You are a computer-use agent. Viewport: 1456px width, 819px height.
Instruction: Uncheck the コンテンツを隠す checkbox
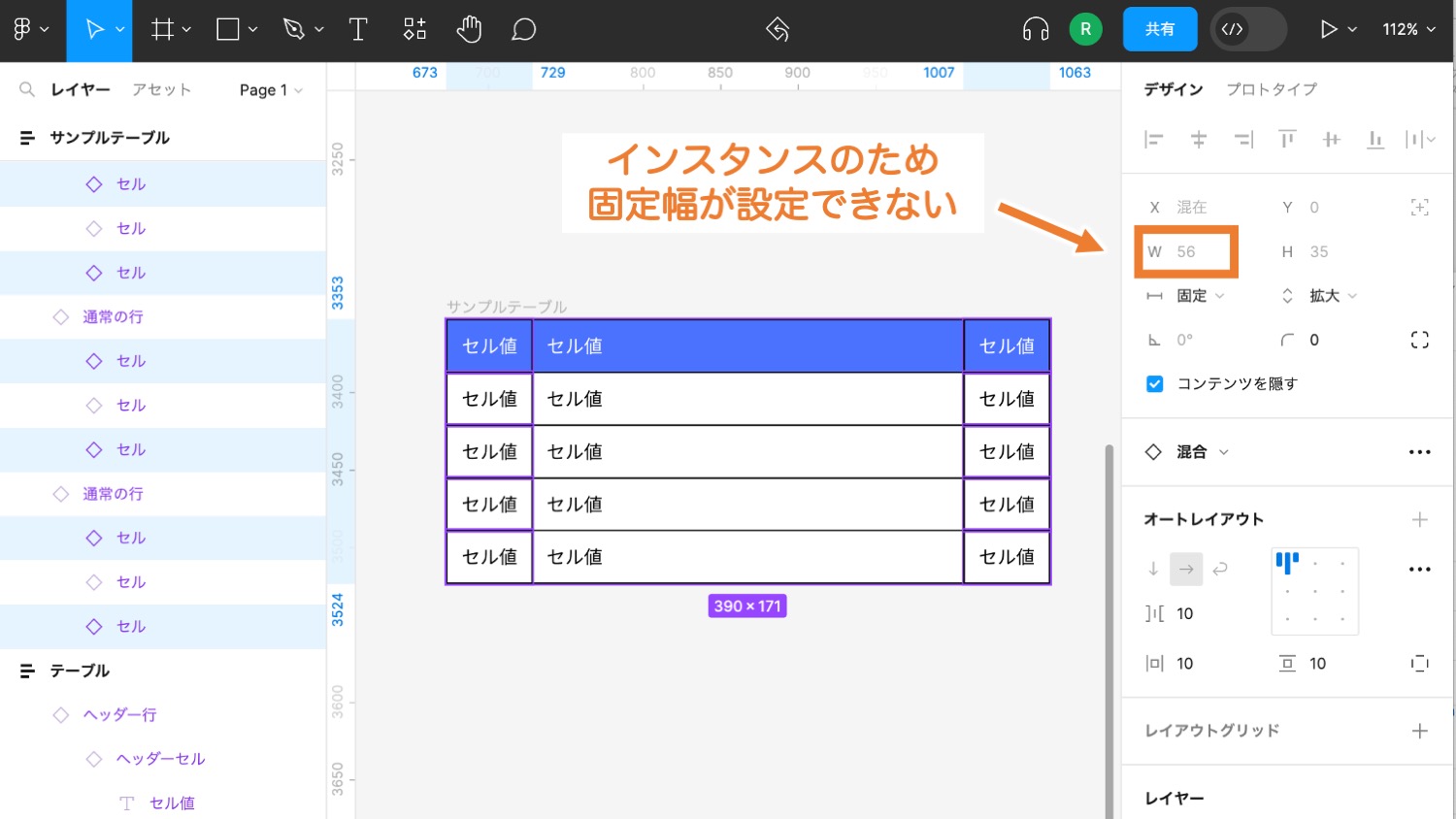click(x=1154, y=383)
